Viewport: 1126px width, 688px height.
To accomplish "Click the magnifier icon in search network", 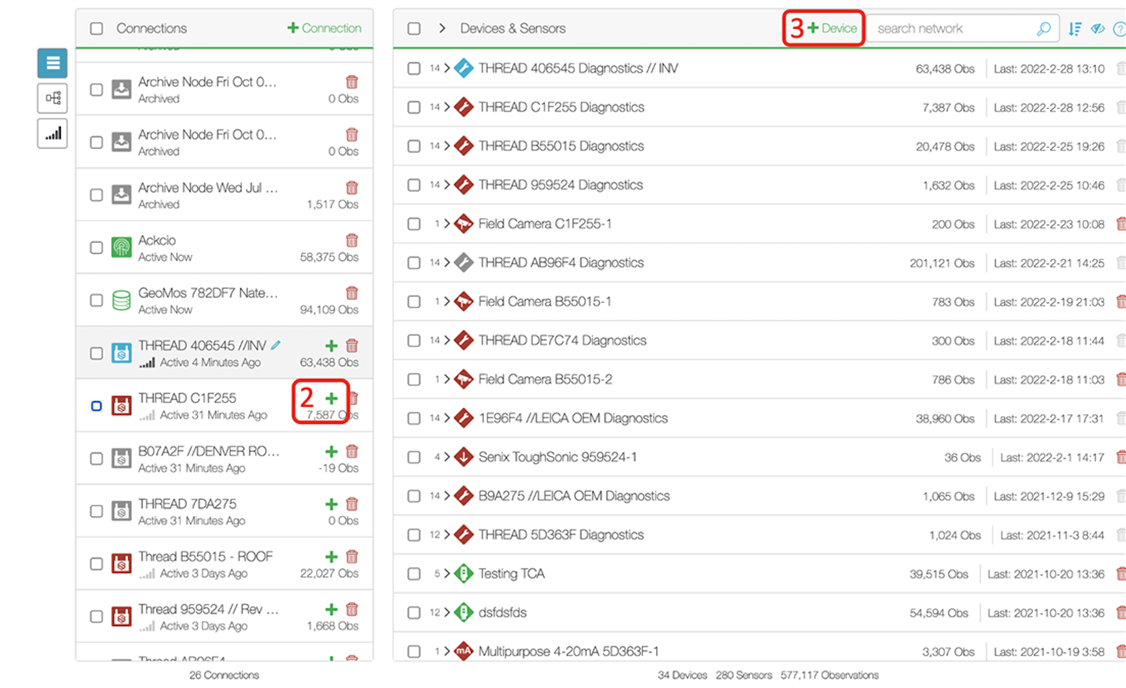I will (x=1044, y=29).
